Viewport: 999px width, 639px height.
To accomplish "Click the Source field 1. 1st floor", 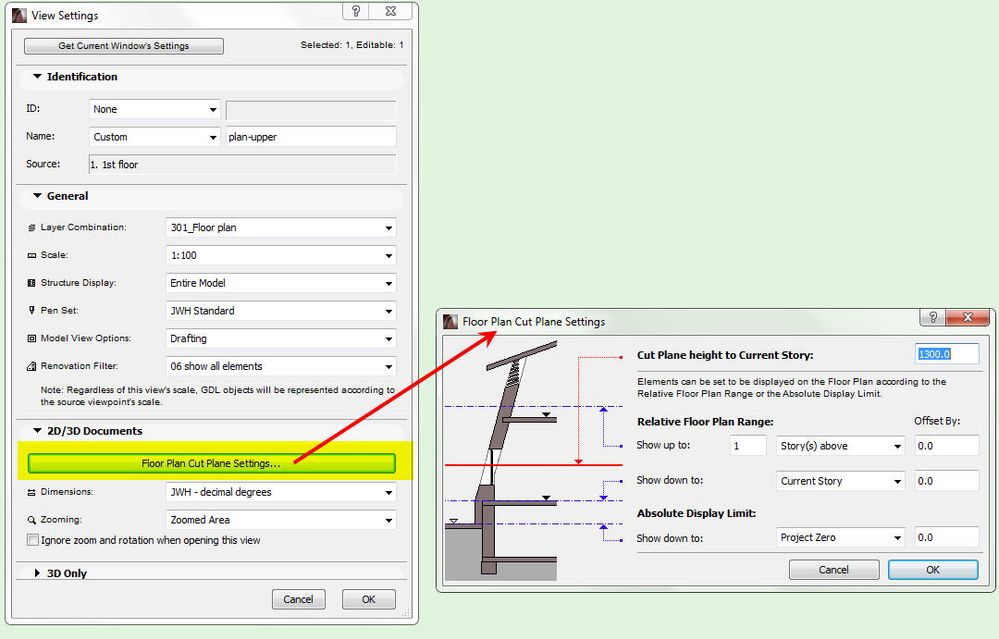I will click(242, 164).
